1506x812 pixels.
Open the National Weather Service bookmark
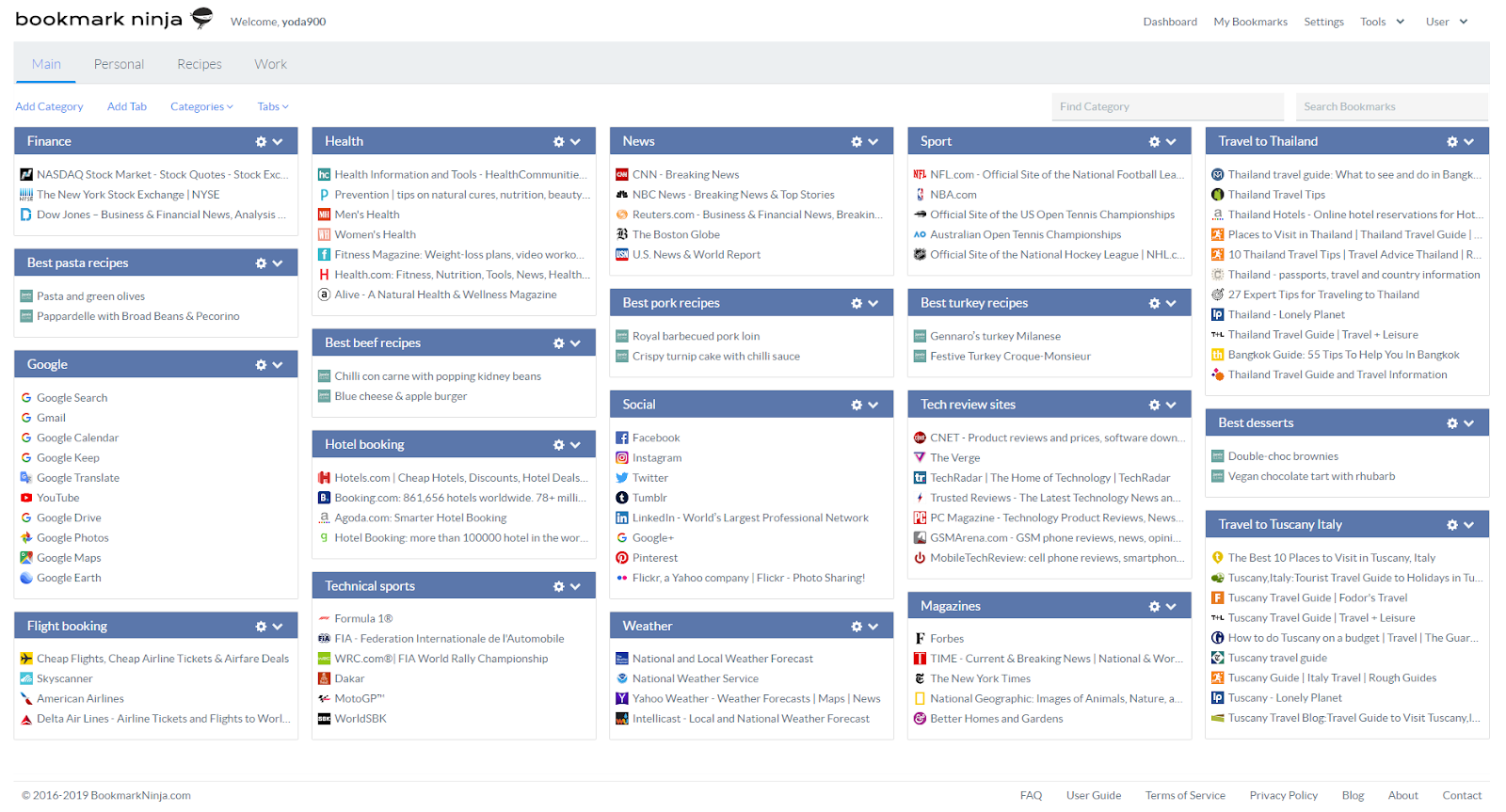click(696, 678)
